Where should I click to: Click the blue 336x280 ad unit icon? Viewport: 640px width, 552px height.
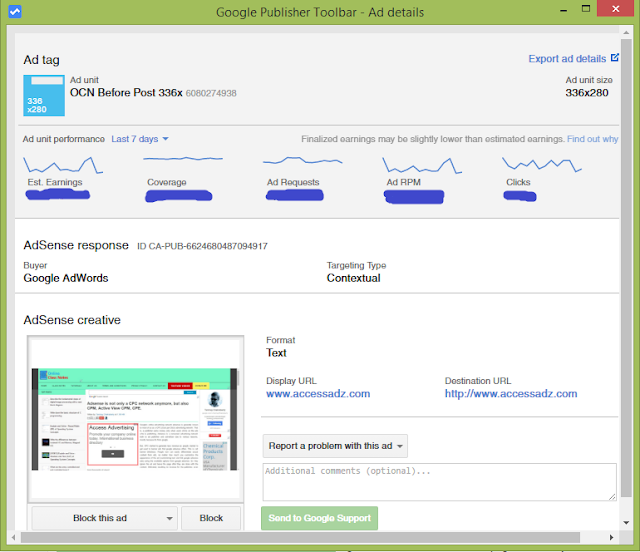point(44,96)
